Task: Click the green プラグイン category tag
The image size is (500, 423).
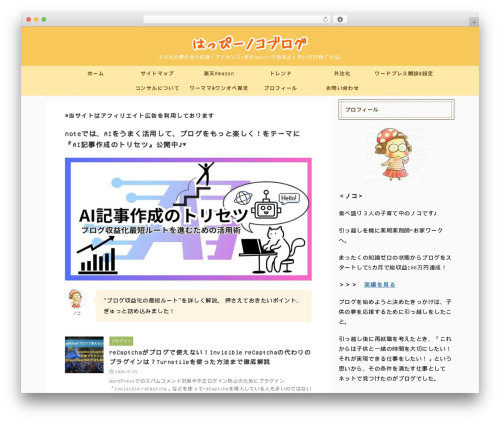Action: [121, 341]
